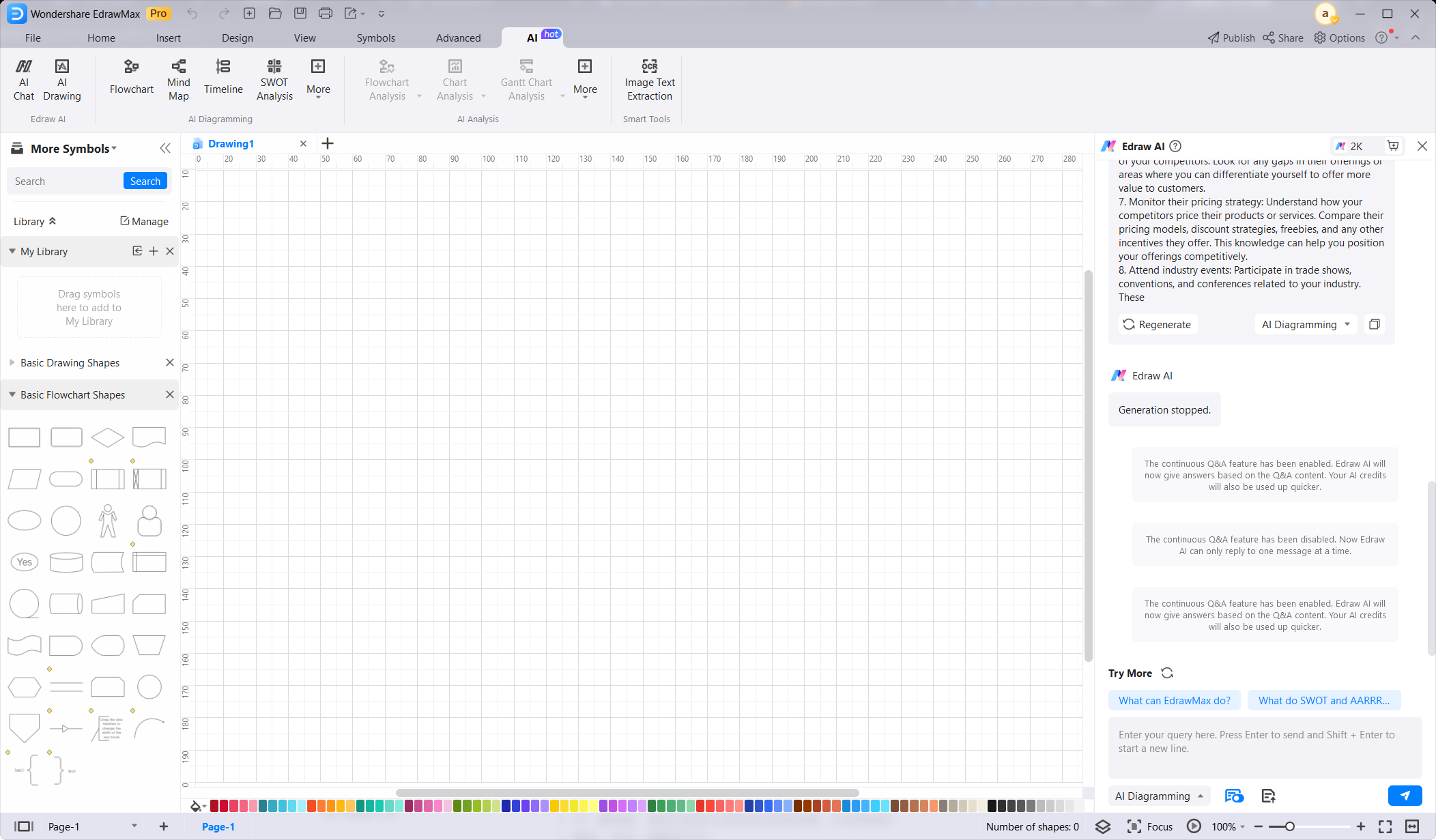Toggle the continuous Q&A feature icon
This screenshot has width=1436, height=840.
point(1234,796)
